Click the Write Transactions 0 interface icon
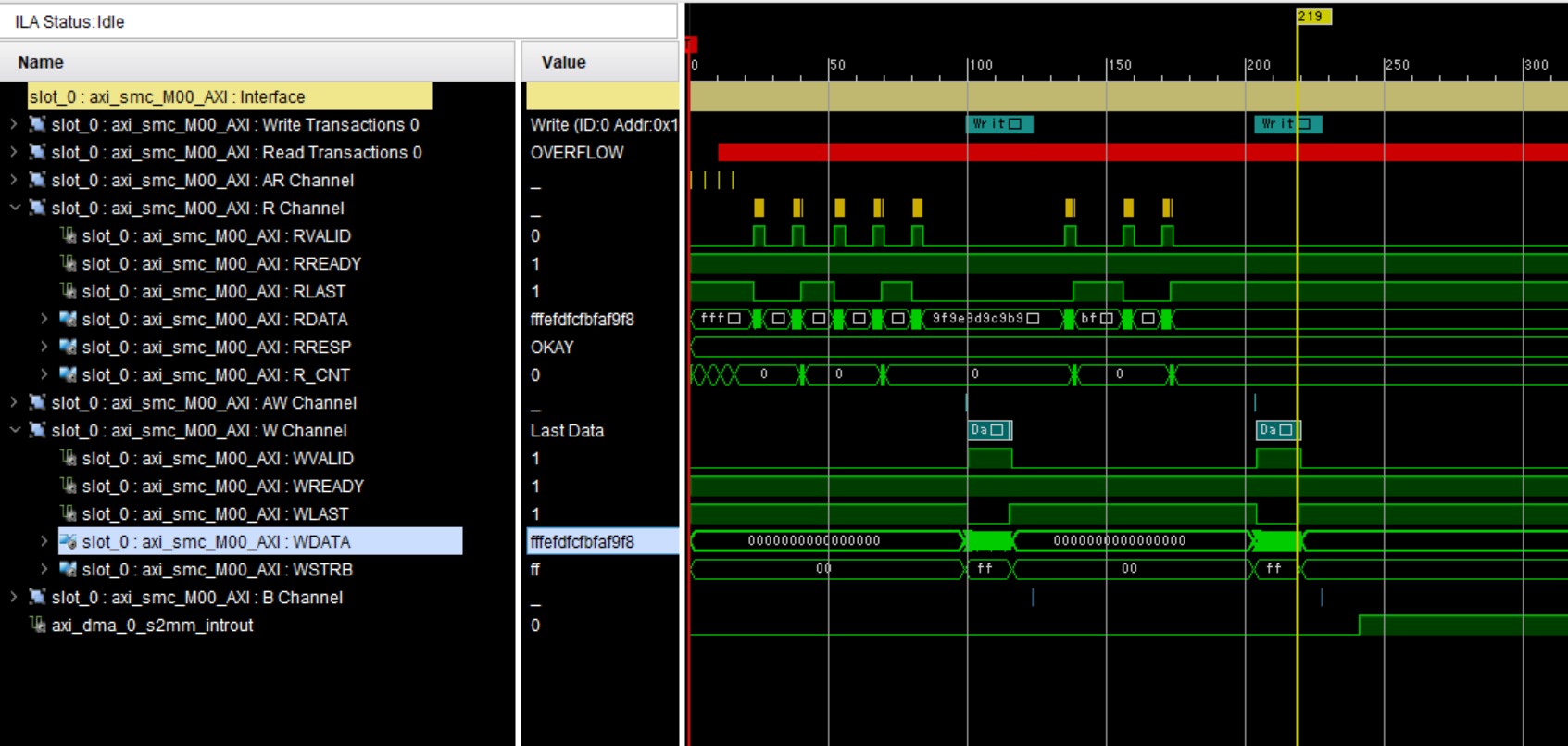 (x=37, y=124)
